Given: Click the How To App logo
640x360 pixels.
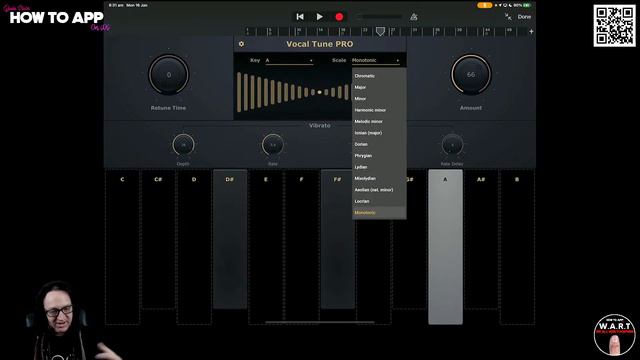Looking at the screenshot, I should pos(57,18).
